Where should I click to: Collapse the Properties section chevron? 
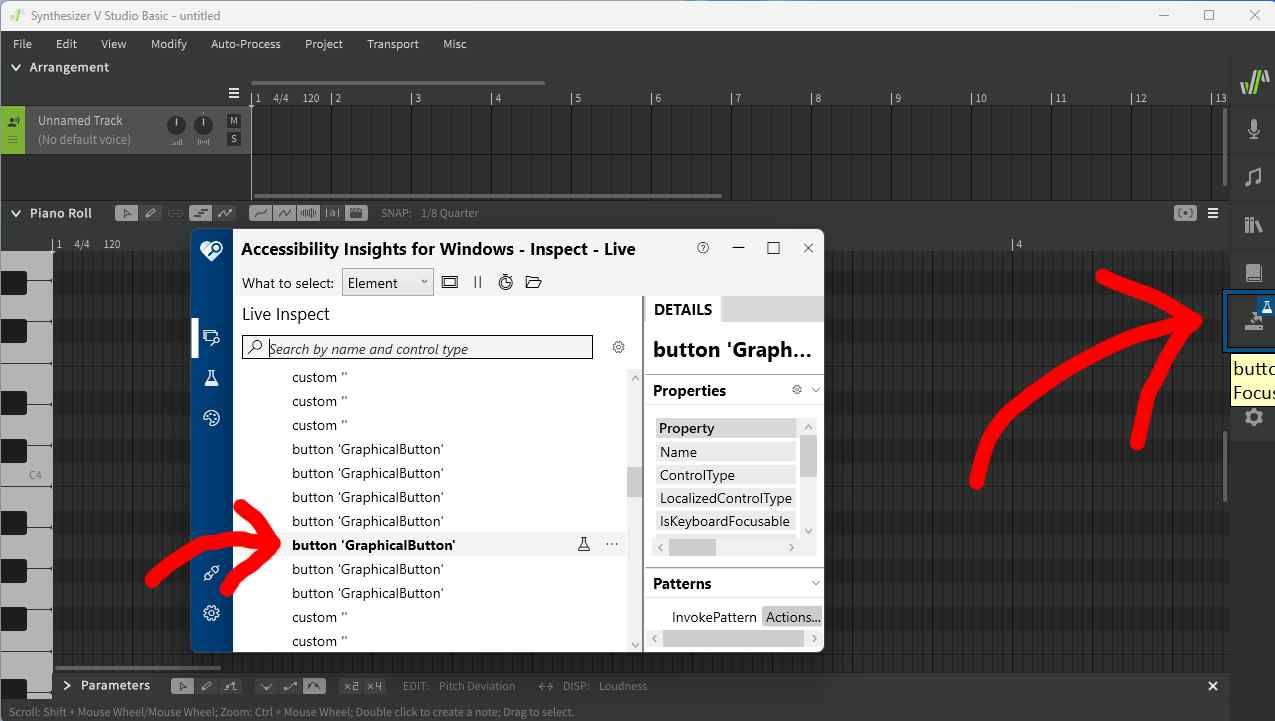(x=815, y=390)
